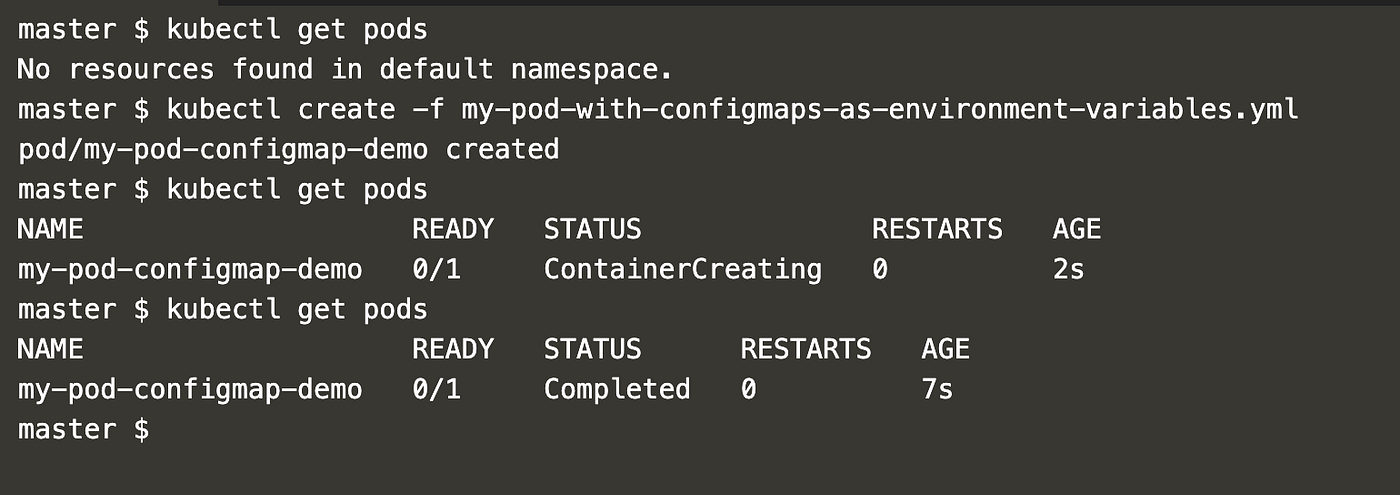Click the kubectl create -f command line
The width and height of the screenshot is (1400, 495).
[658, 109]
